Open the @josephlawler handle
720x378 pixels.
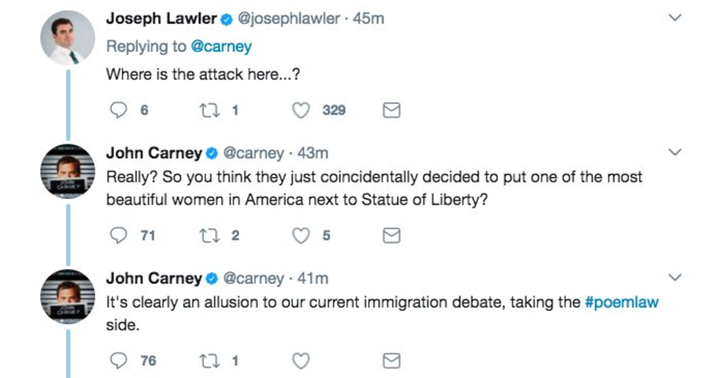tap(288, 18)
